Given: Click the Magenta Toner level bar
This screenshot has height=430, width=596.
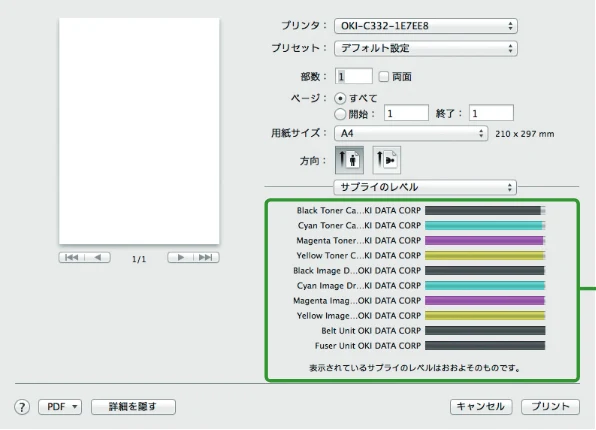Looking at the screenshot, I should (x=485, y=241).
